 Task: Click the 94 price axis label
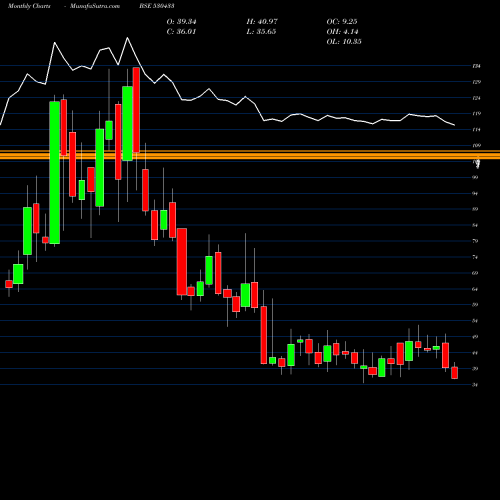476,193
